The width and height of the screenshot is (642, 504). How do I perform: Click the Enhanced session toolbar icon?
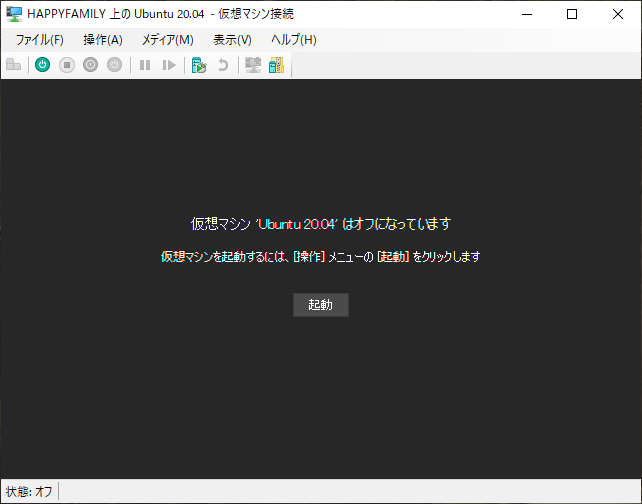pos(253,65)
